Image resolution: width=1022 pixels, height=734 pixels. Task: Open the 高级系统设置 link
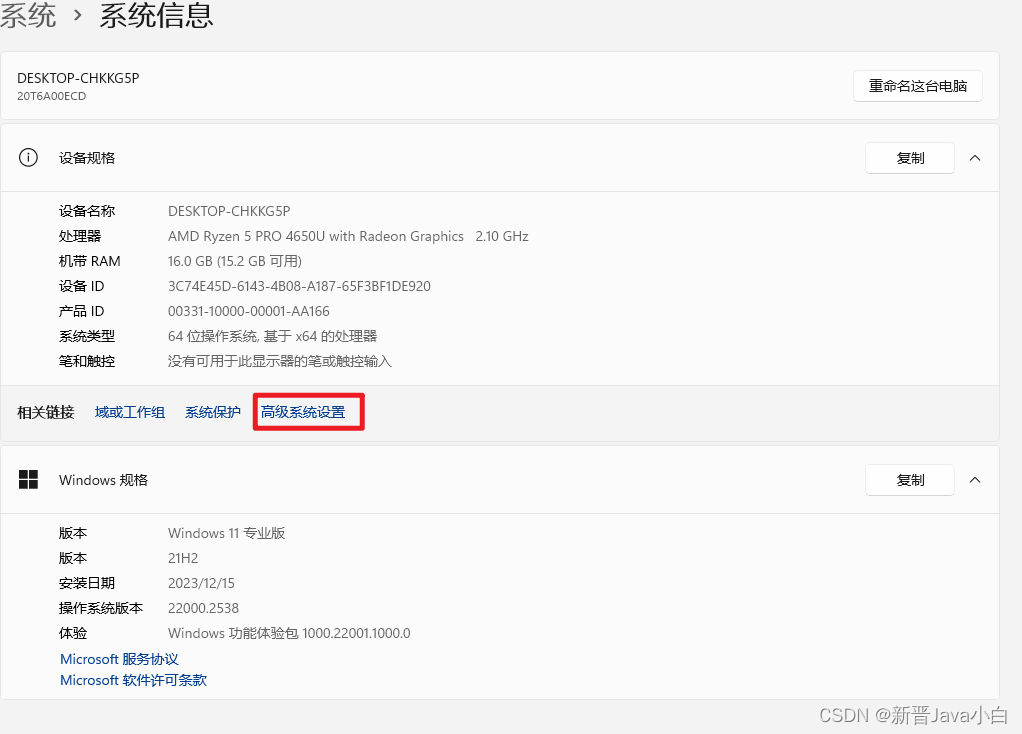[303, 412]
